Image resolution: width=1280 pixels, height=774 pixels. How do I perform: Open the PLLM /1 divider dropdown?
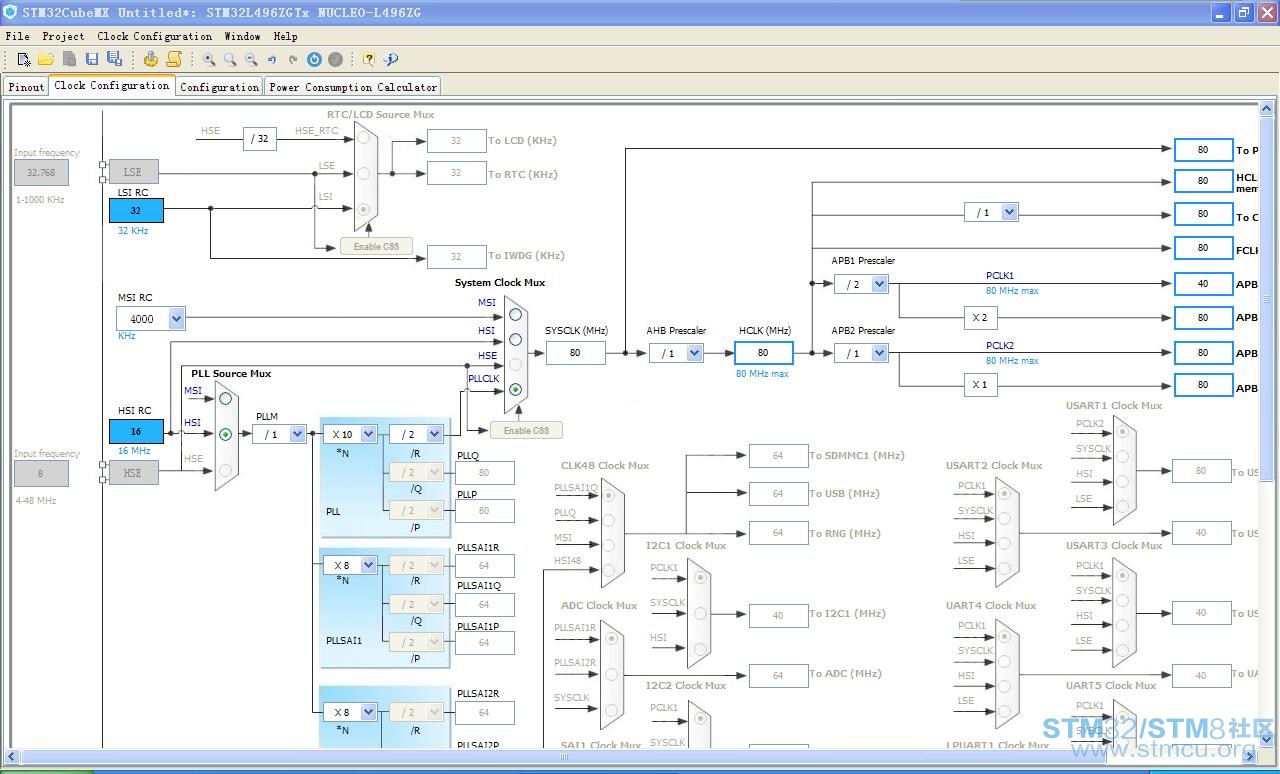(x=297, y=434)
